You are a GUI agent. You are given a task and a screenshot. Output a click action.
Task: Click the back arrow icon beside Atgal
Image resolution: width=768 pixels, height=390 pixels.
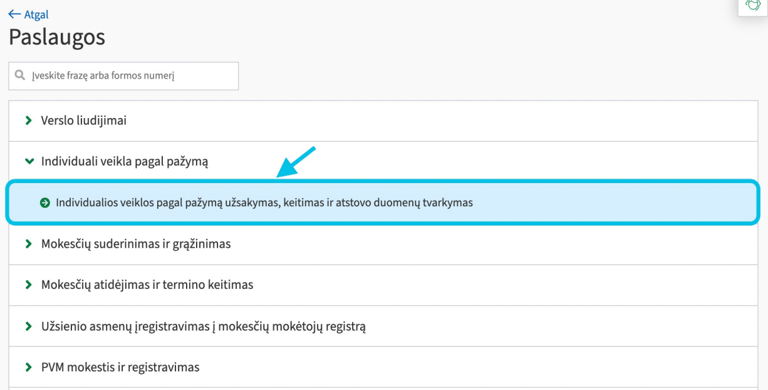[x=14, y=14]
